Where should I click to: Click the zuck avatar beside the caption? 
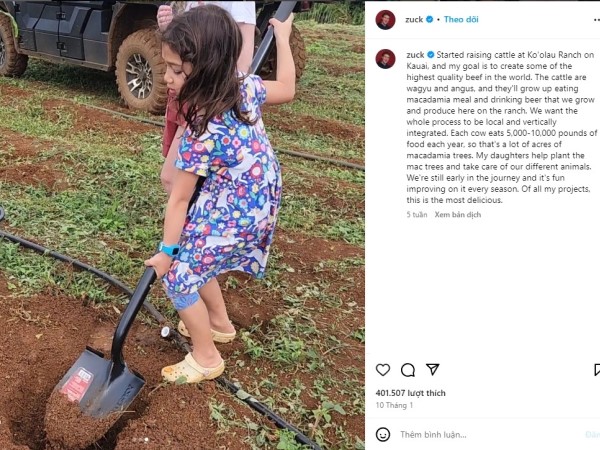pos(385,59)
